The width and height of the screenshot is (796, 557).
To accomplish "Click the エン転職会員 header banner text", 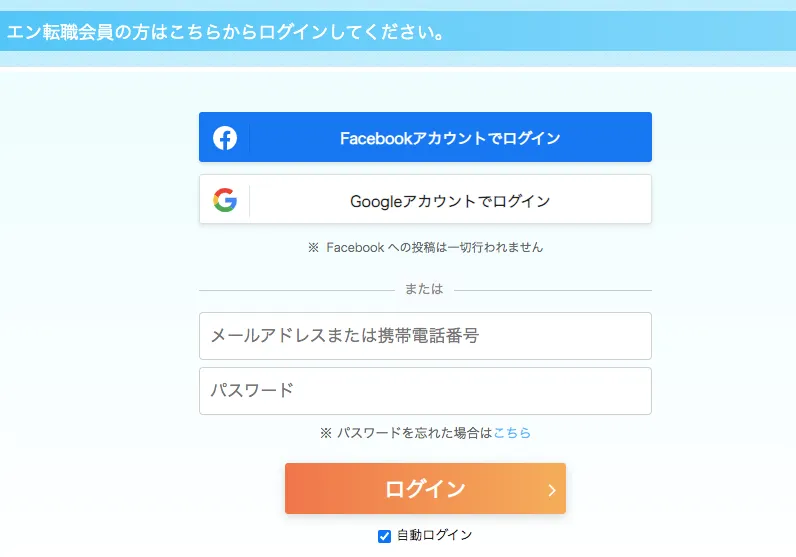I will pyautogui.click(x=226, y=31).
